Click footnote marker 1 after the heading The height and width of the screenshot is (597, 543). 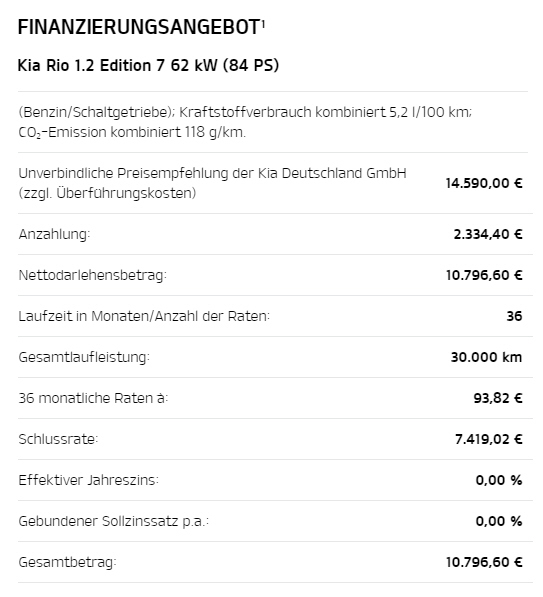point(263,25)
